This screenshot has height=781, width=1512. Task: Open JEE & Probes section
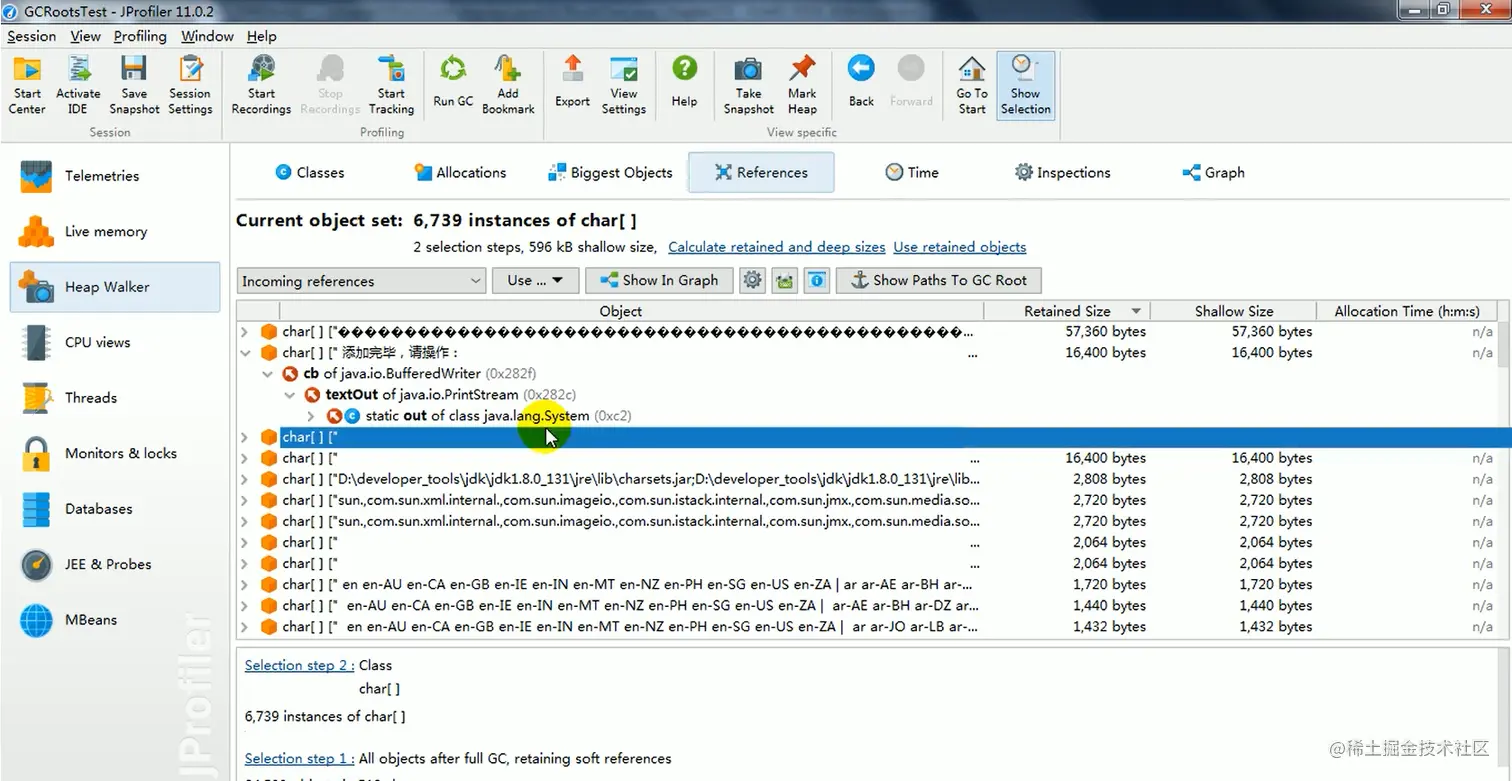[x=115, y=564]
